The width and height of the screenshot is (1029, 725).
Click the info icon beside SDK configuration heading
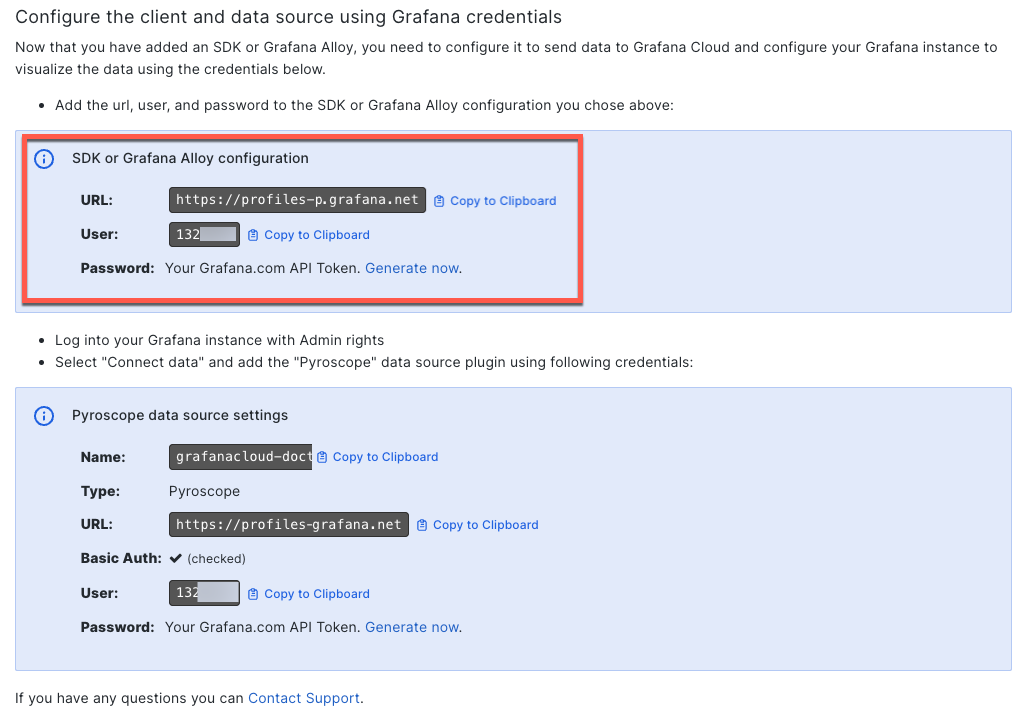(43, 158)
